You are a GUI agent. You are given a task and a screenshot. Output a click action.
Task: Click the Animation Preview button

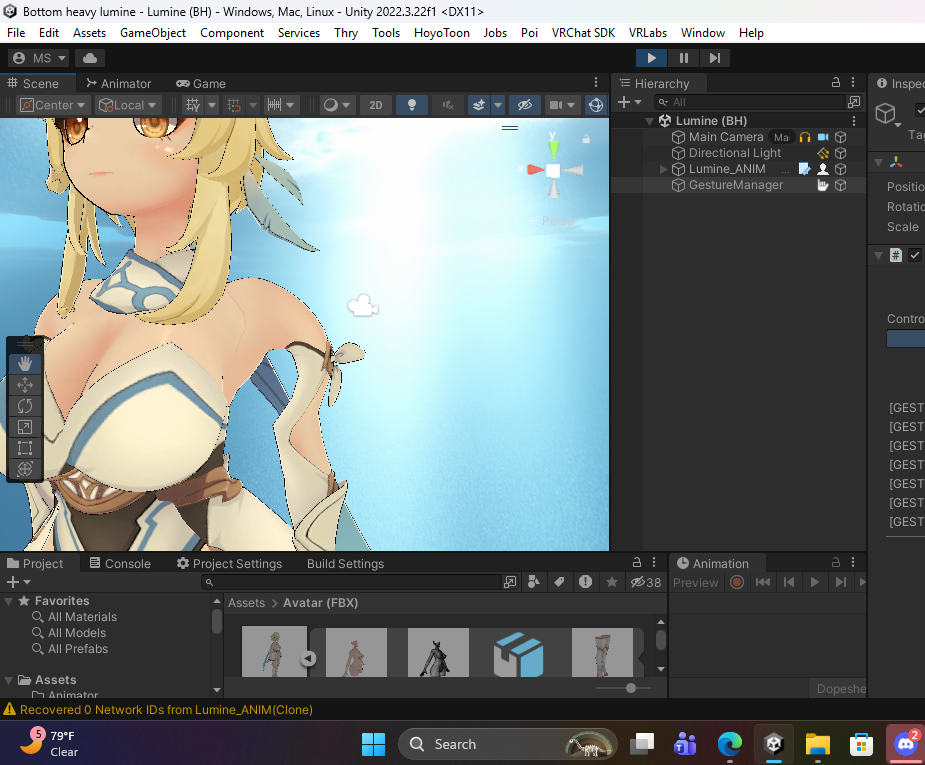696,582
